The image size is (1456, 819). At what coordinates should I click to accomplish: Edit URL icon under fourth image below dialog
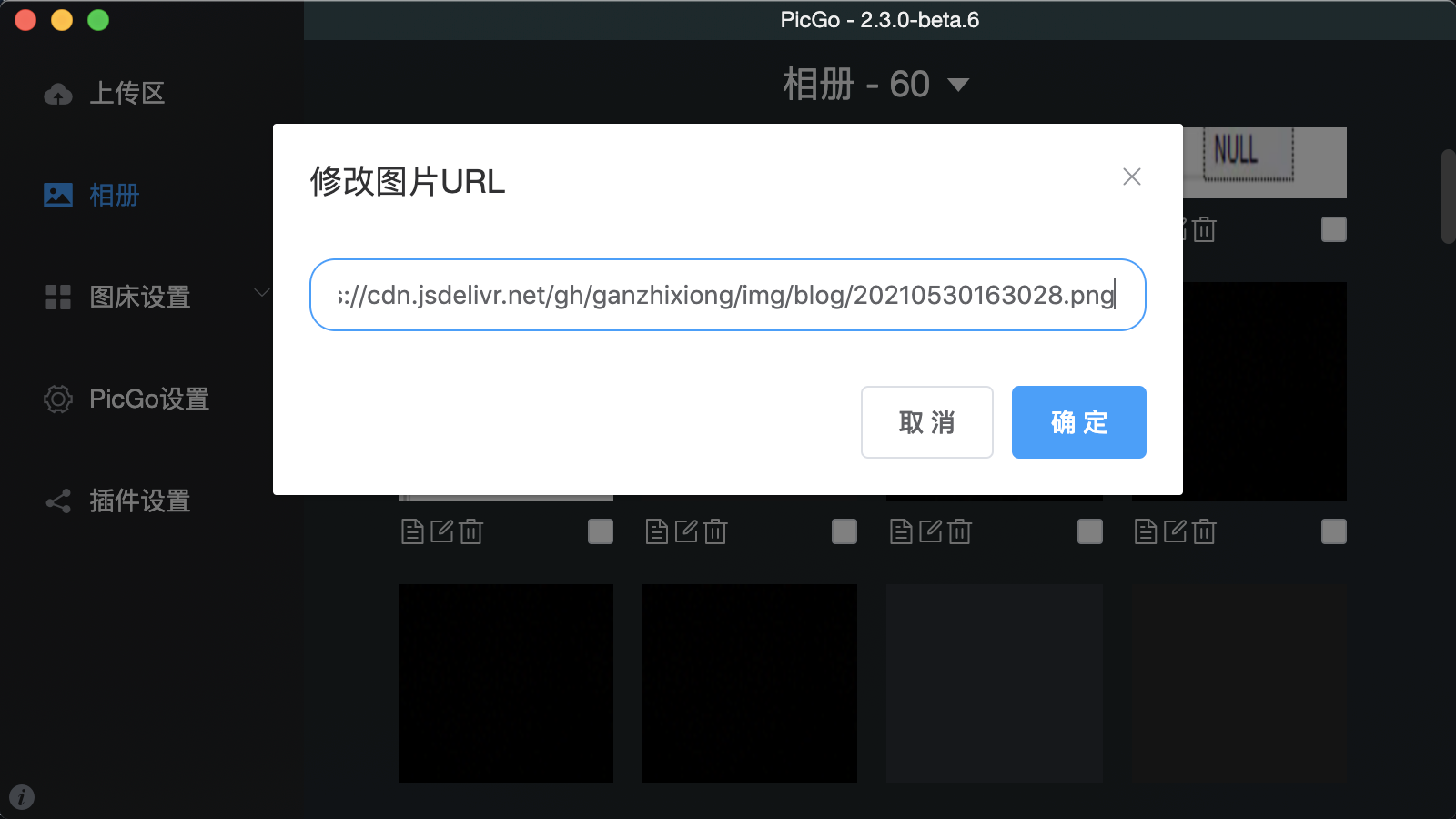[x=1176, y=531]
